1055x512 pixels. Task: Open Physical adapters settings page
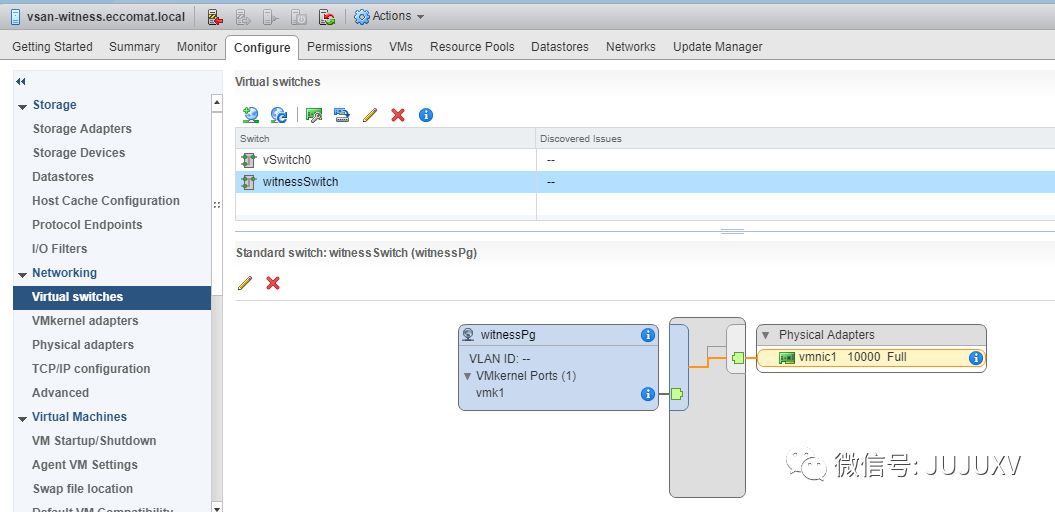click(83, 344)
